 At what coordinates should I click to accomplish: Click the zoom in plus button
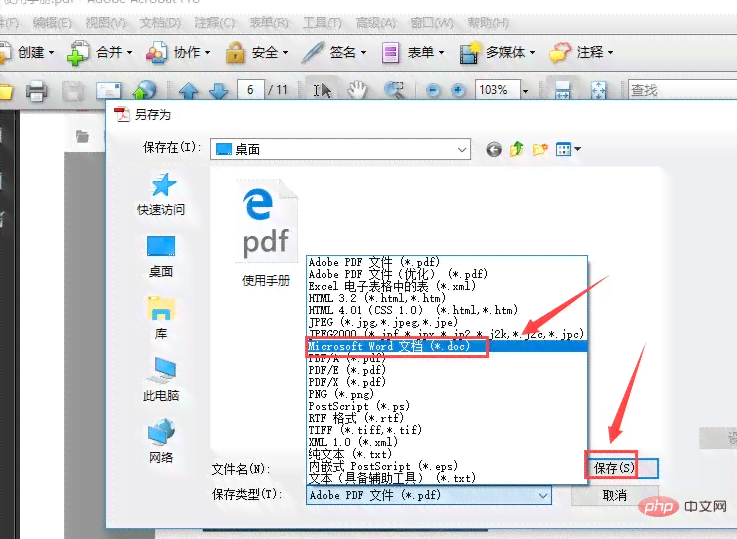[458, 90]
